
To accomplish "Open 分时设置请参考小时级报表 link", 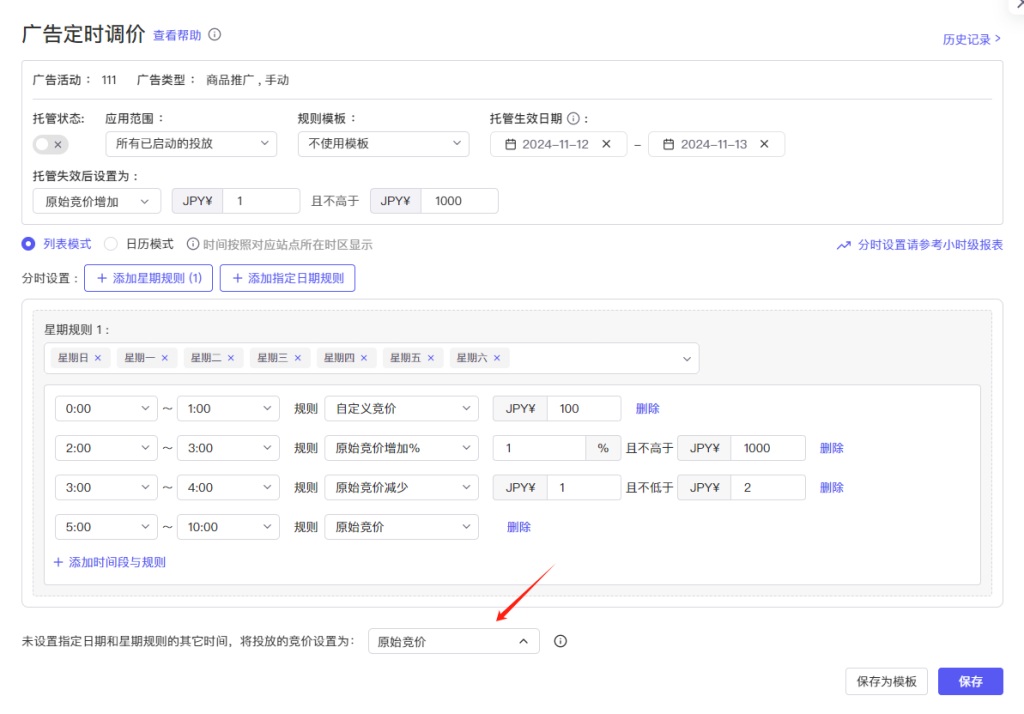I will pos(930,245).
